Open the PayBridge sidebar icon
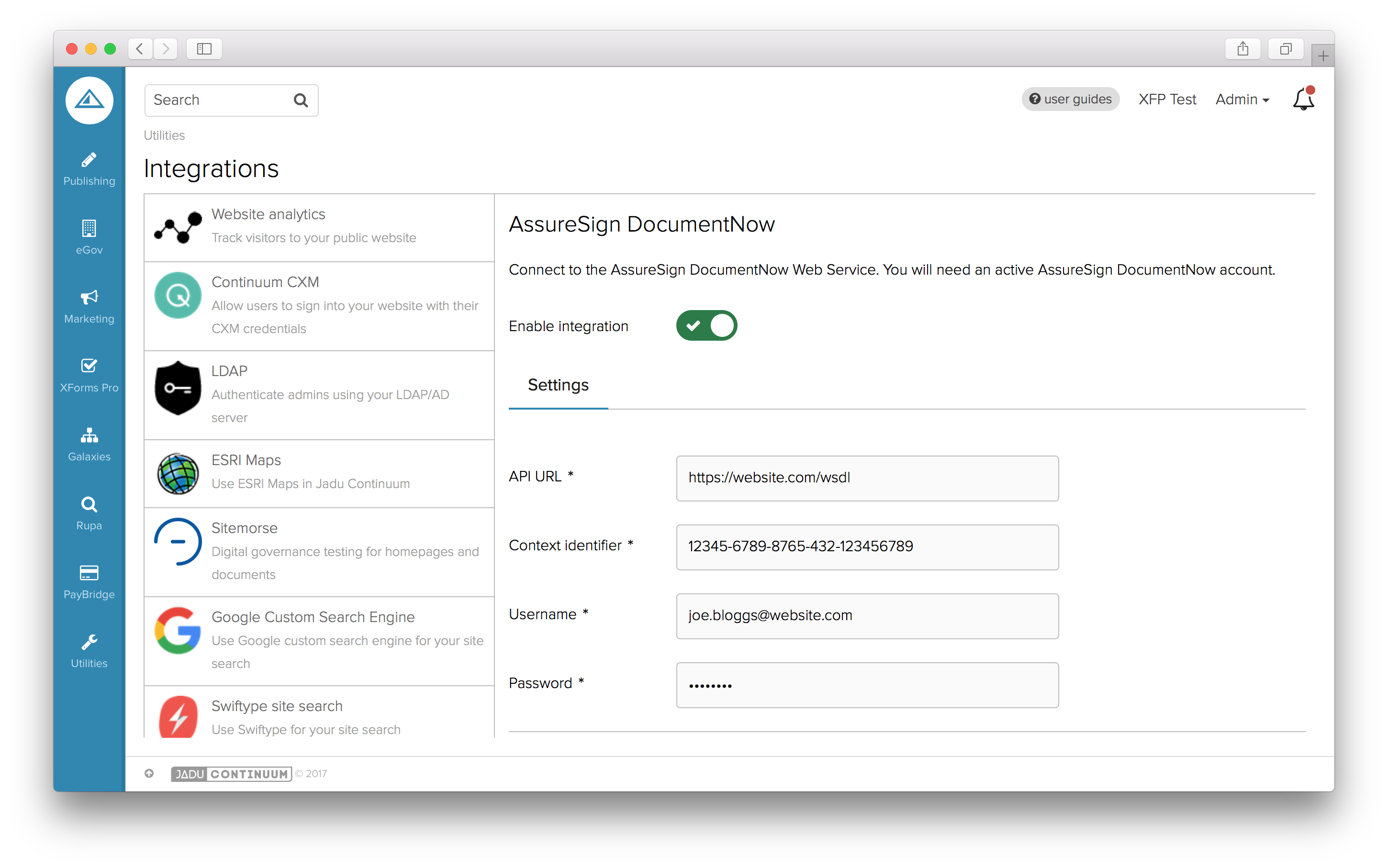Viewport: 1388px width, 868px height. pos(89,581)
